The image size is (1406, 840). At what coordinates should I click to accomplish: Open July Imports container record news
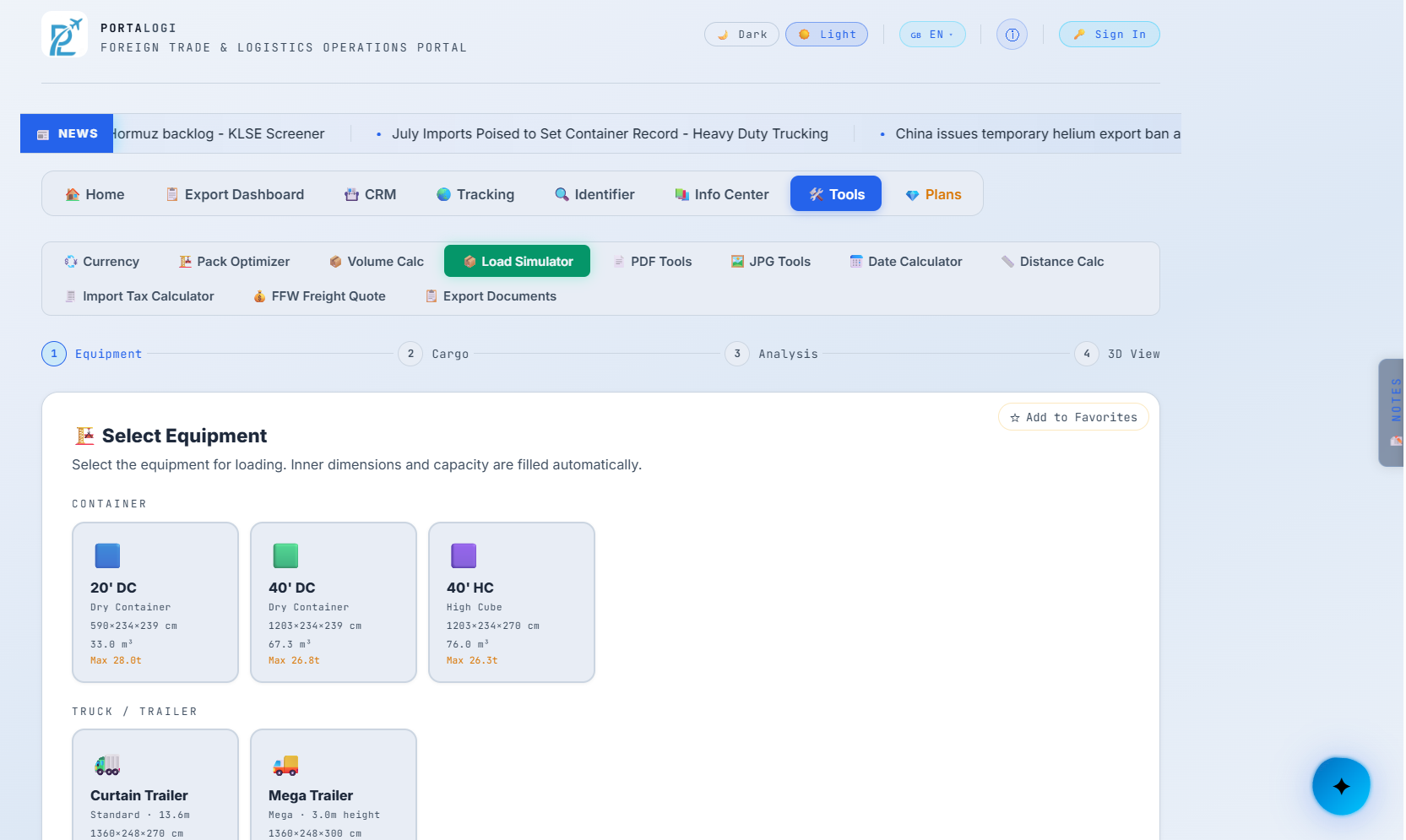click(610, 133)
